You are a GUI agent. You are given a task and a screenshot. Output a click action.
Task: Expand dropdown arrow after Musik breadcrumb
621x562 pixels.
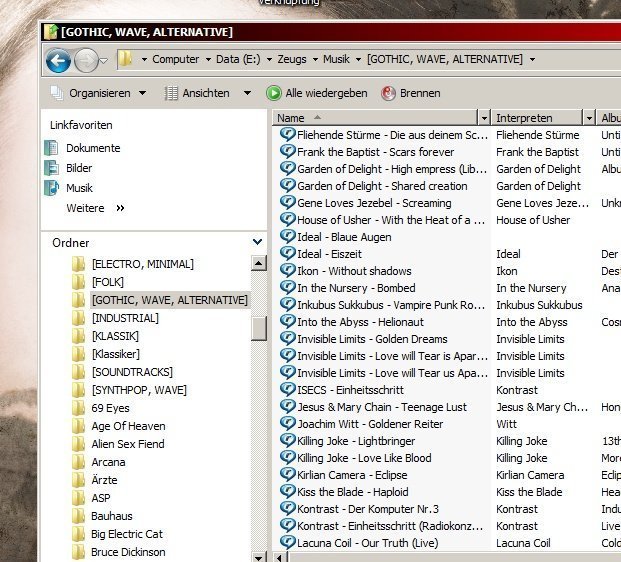(358, 59)
